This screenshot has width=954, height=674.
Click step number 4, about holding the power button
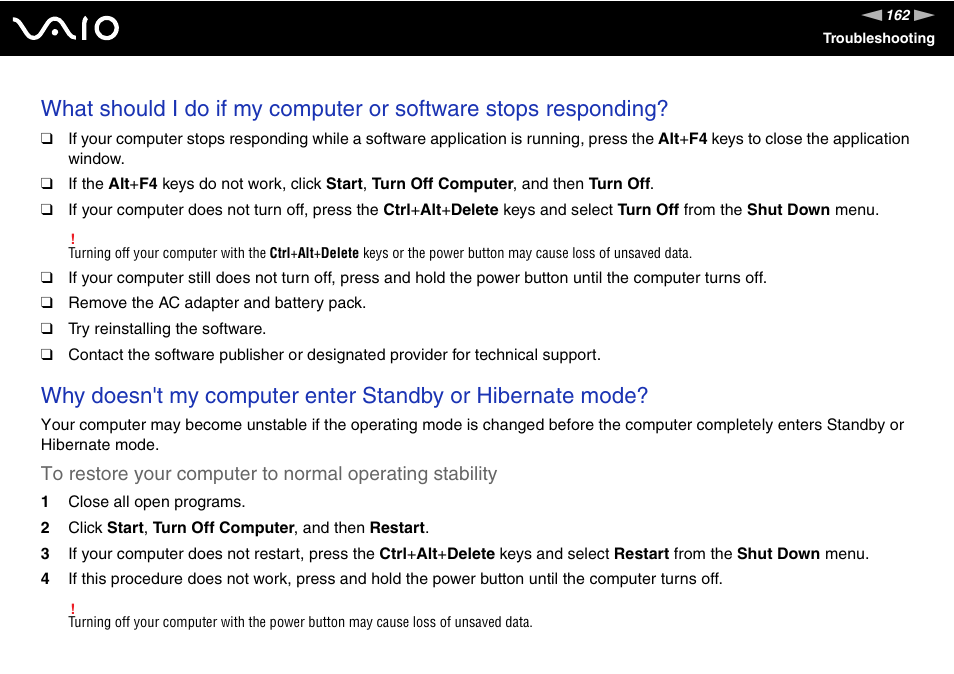45,578
